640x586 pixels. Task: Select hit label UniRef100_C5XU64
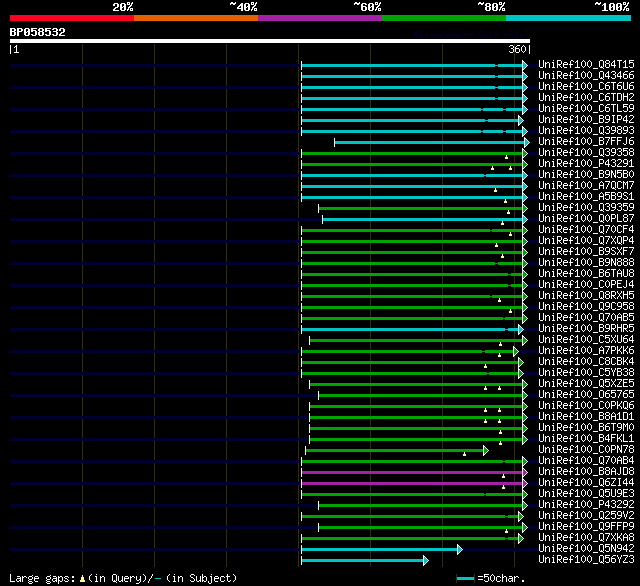(x=586, y=340)
